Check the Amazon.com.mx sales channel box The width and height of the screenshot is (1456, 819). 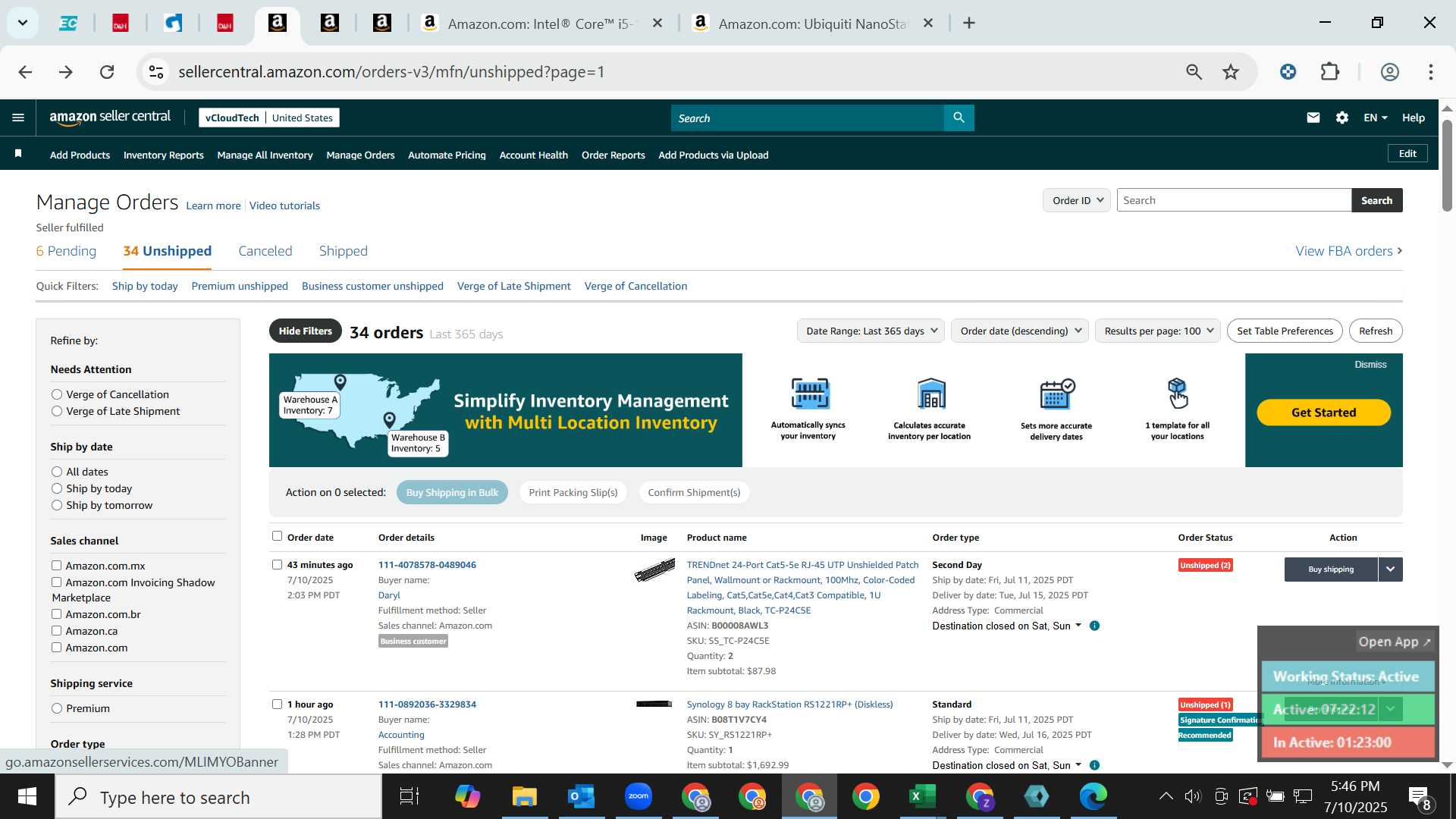(56, 565)
